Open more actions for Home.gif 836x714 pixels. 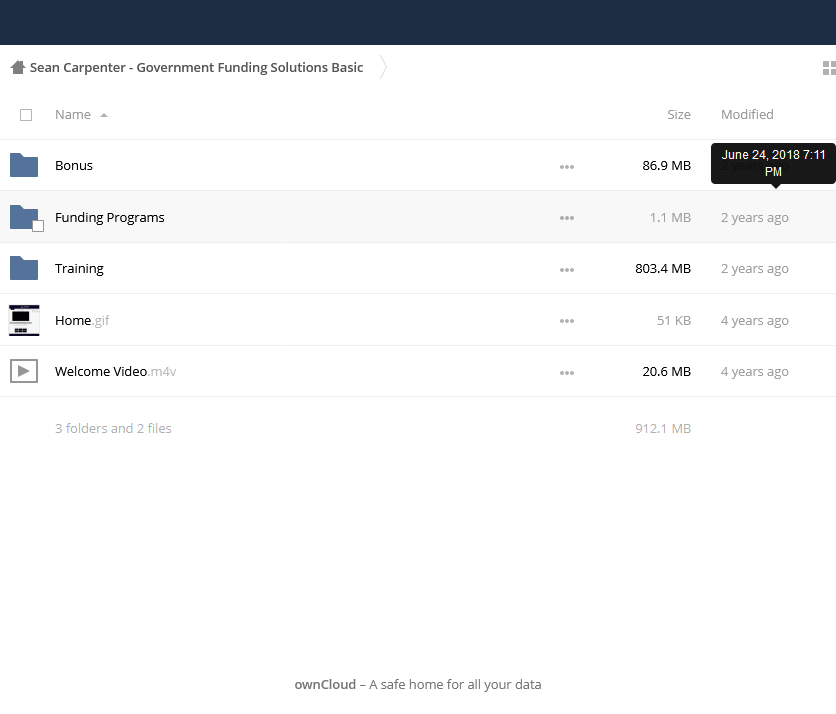point(567,321)
